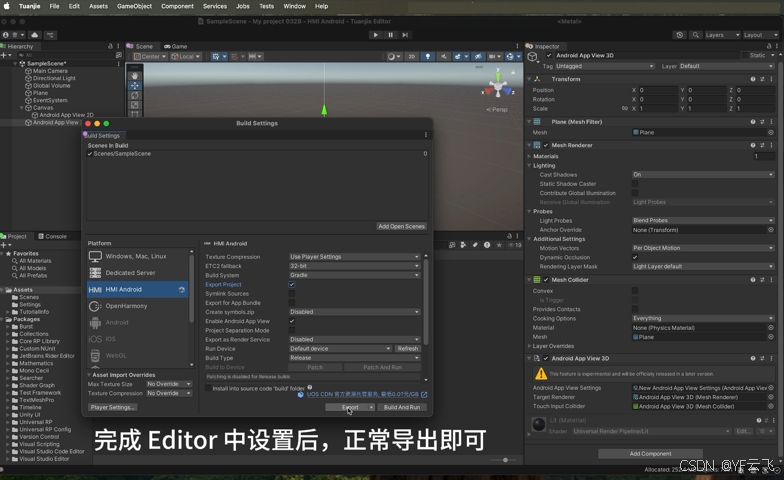Select the Scale tool in scene

pyautogui.click(x=134, y=105)
